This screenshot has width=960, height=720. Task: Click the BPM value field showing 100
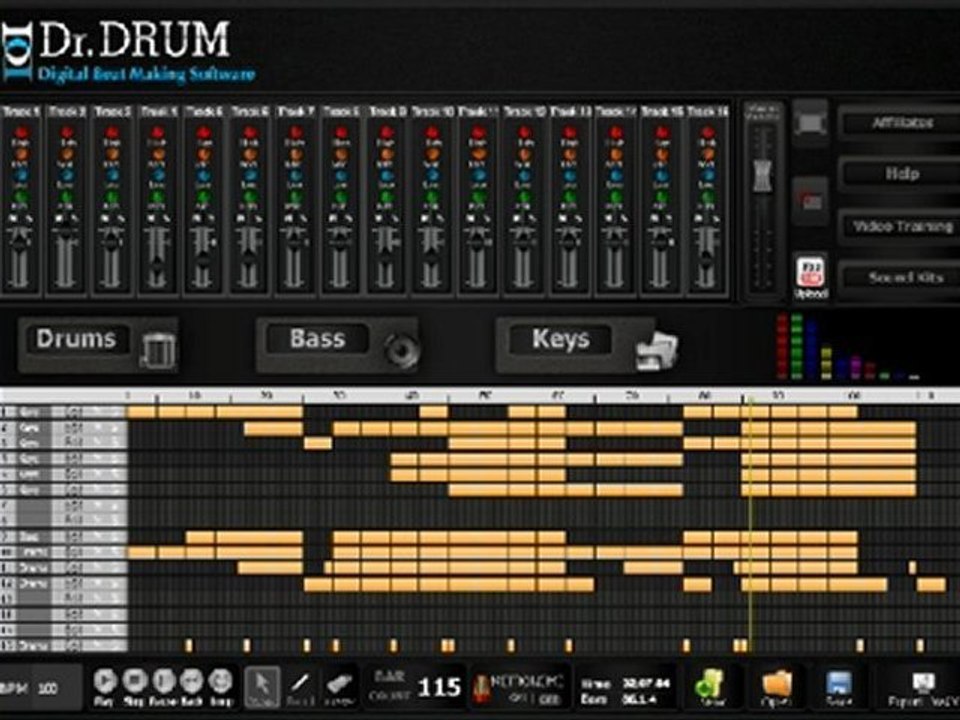pyautogui.click(x=48, y=689)
